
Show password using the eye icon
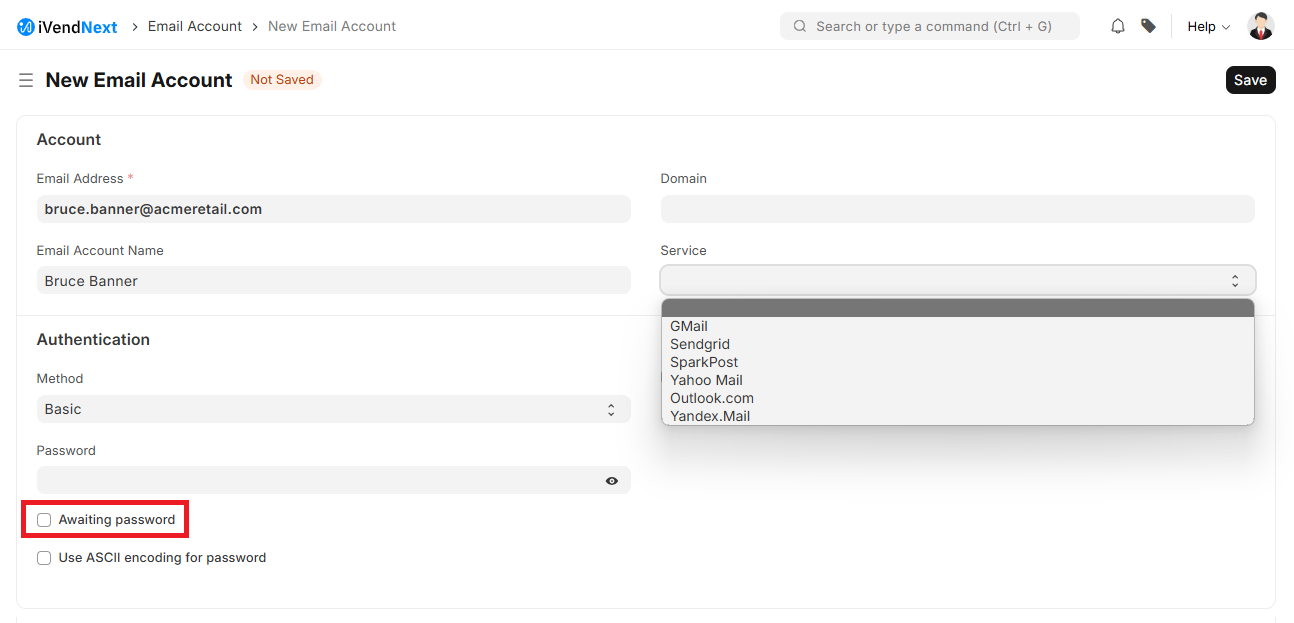coord(611,481)
